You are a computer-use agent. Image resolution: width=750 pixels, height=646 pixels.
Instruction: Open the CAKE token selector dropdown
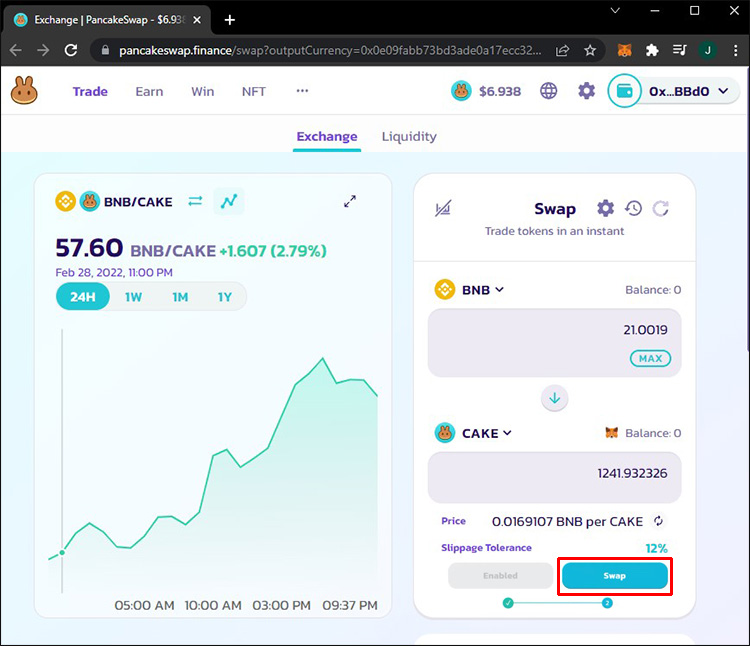(474, 433)
